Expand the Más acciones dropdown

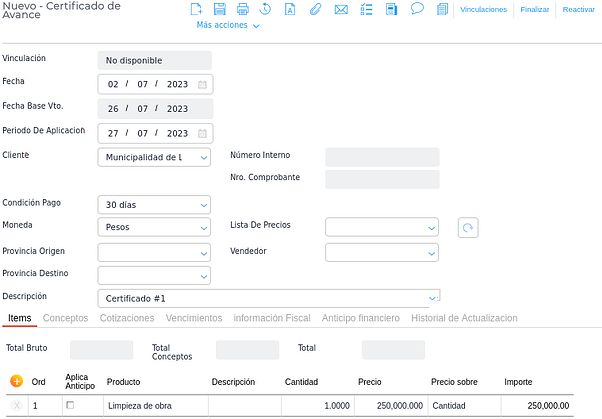pos(228,25)
